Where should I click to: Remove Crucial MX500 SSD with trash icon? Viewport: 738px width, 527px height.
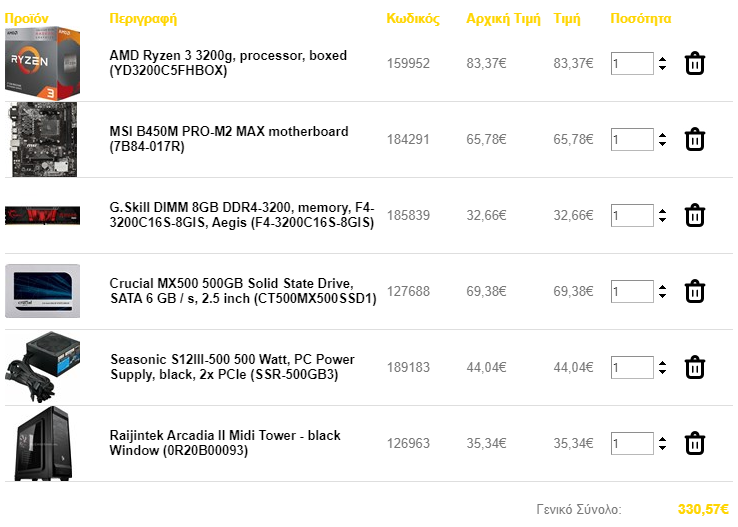click(694, 291)
